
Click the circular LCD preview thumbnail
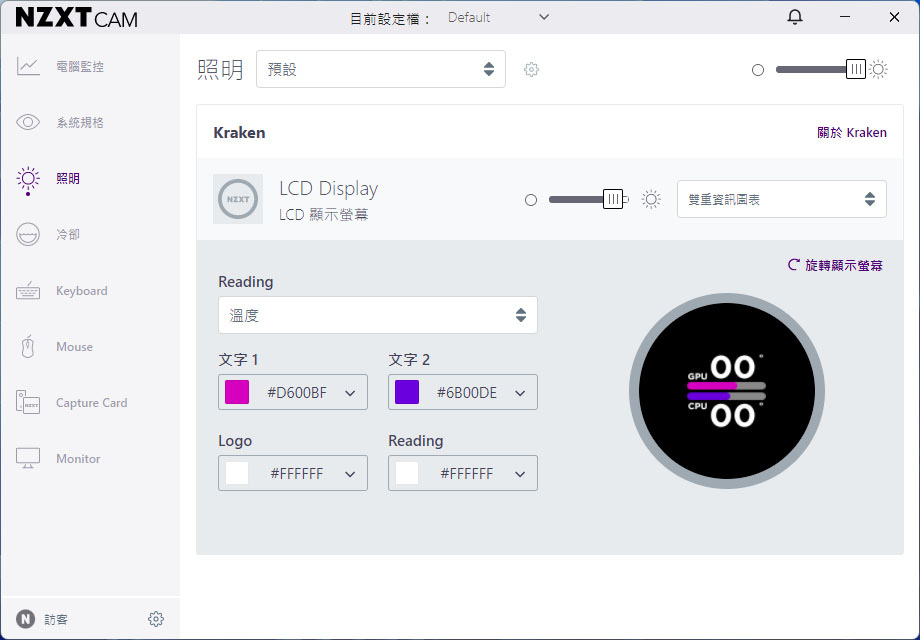(x=727, y=391)
